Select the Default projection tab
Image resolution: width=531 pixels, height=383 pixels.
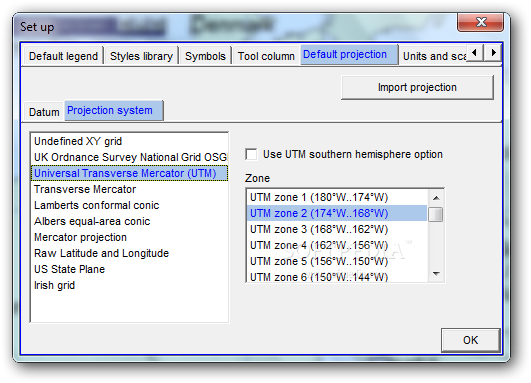349,54
